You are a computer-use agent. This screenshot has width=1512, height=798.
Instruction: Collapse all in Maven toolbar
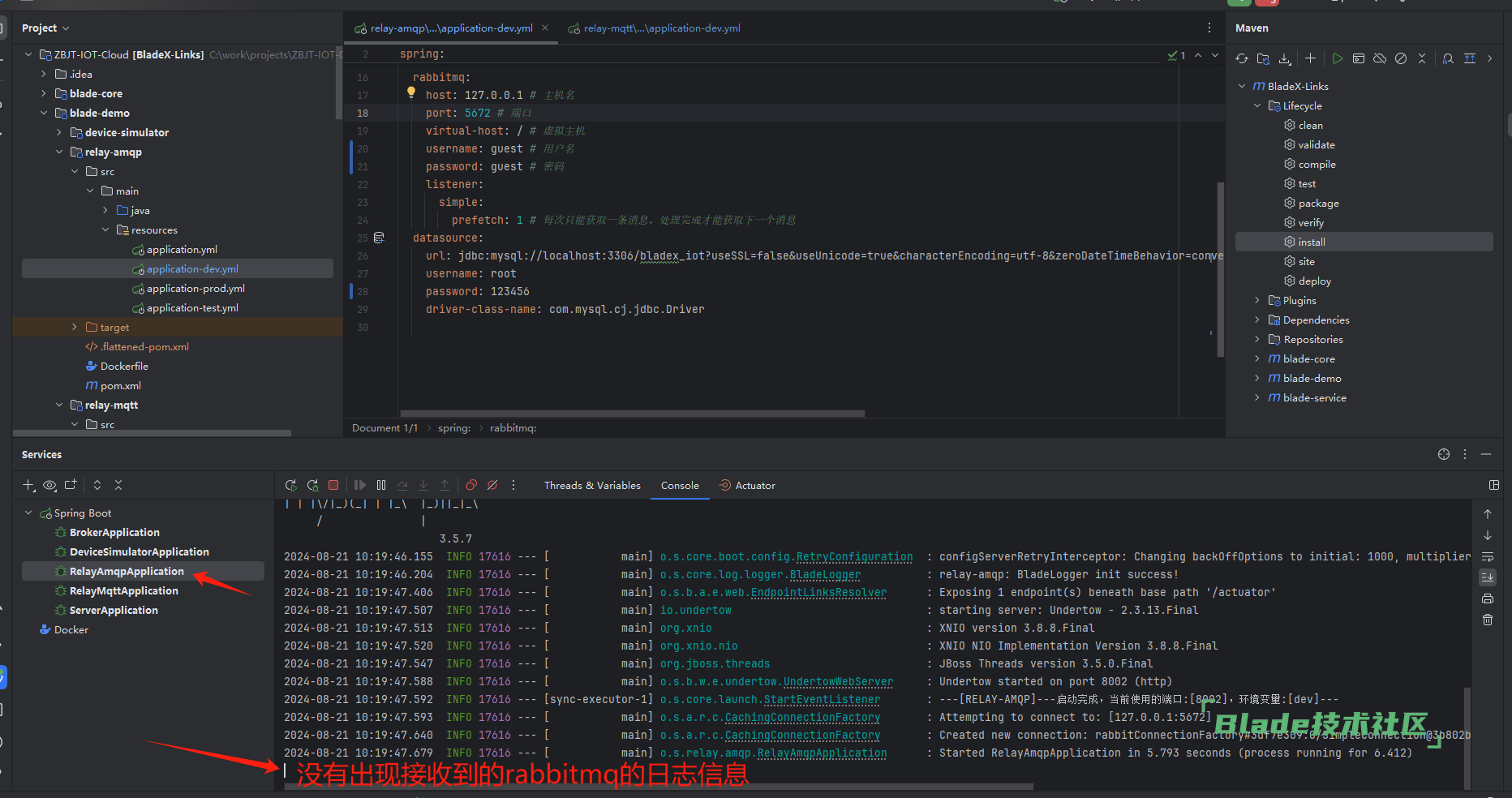pyautogui.click(x=1422, y=58)
